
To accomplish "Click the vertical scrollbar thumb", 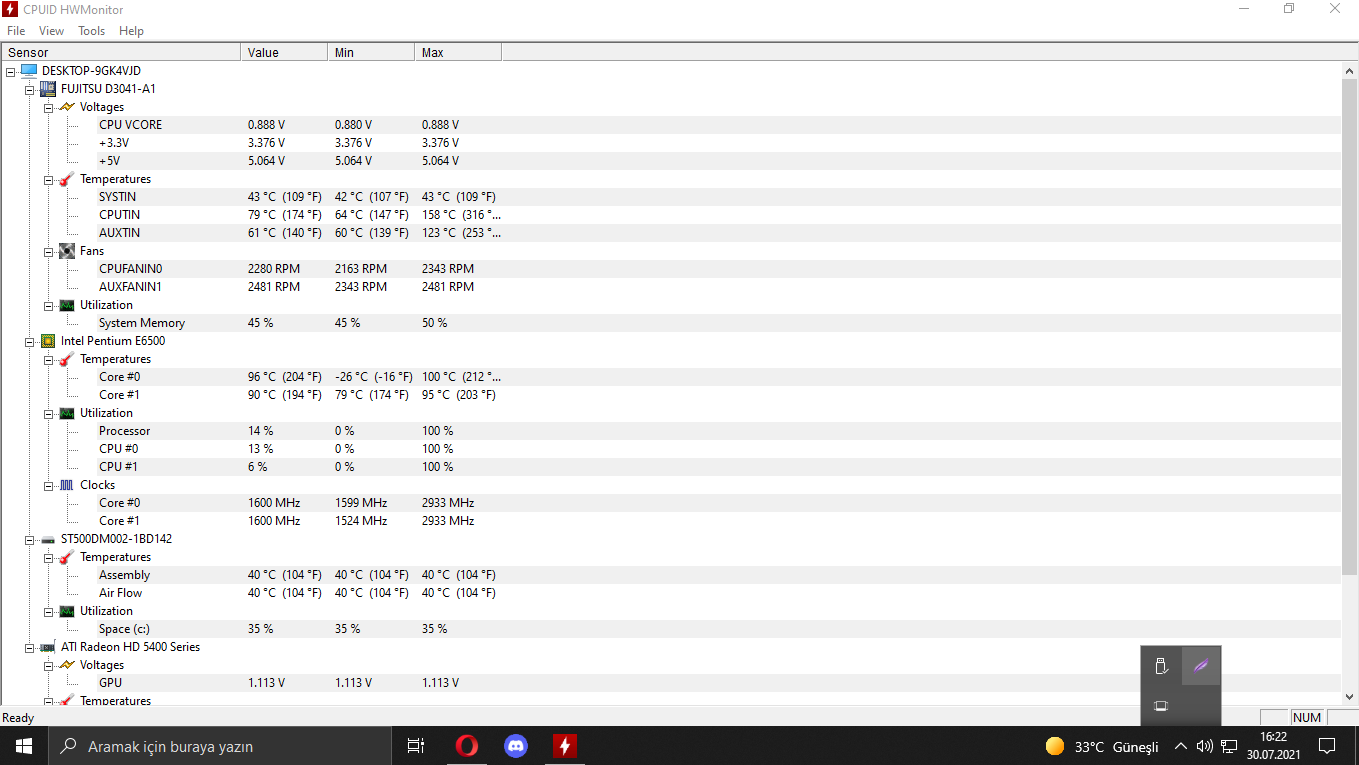I will [x=1350, y=326].
